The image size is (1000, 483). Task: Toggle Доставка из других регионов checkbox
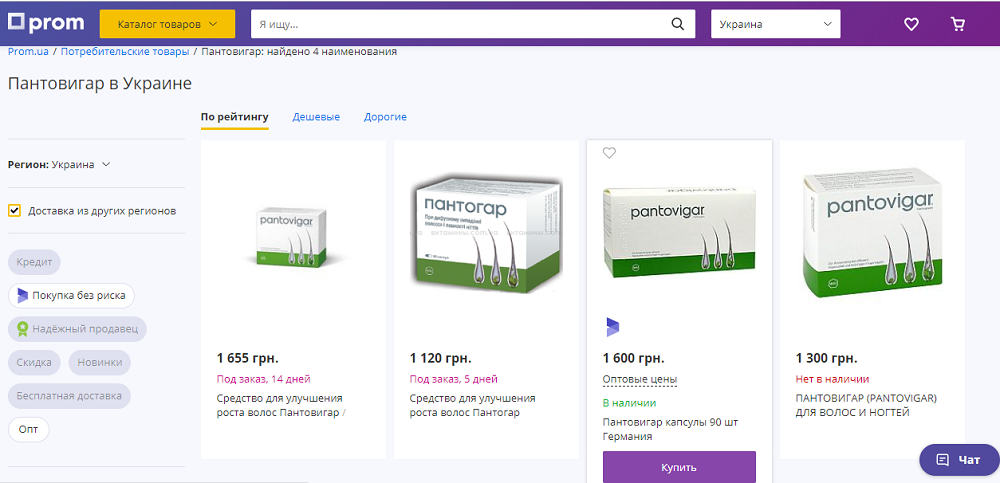pos(14,211)
